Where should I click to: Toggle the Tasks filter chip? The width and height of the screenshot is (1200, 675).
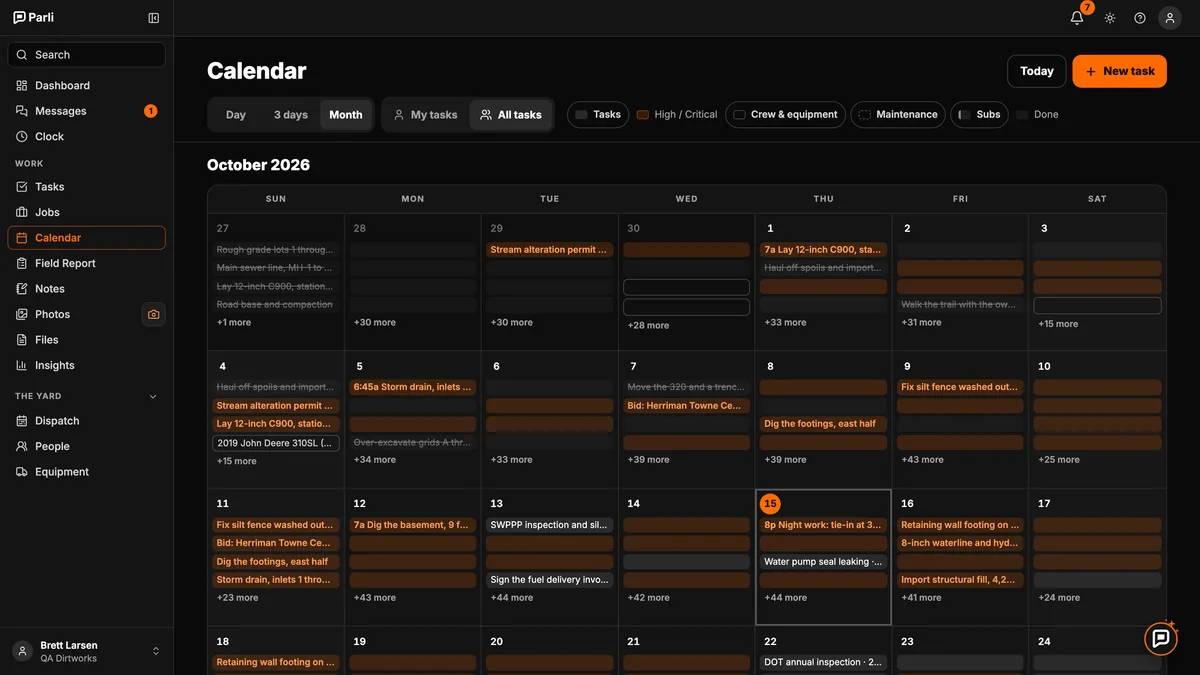(x=598, y=115)
